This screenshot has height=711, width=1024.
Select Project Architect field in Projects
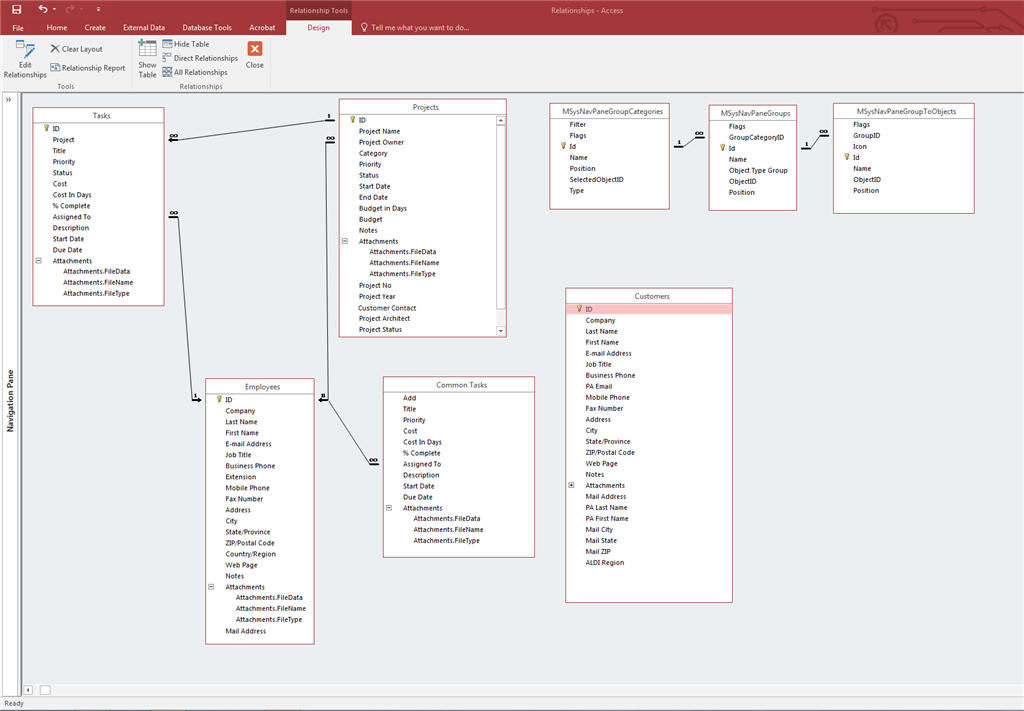pos(384,319)
